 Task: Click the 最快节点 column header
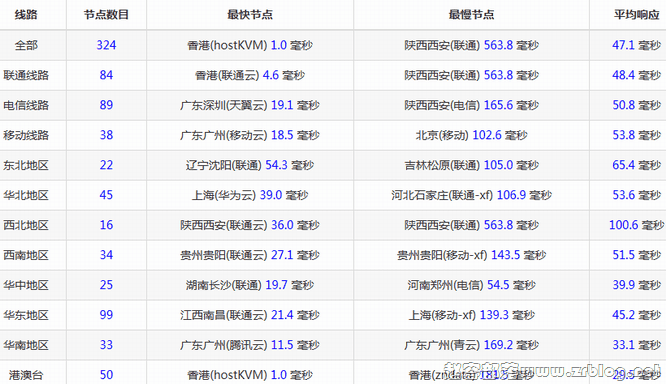tap(250, 14)
